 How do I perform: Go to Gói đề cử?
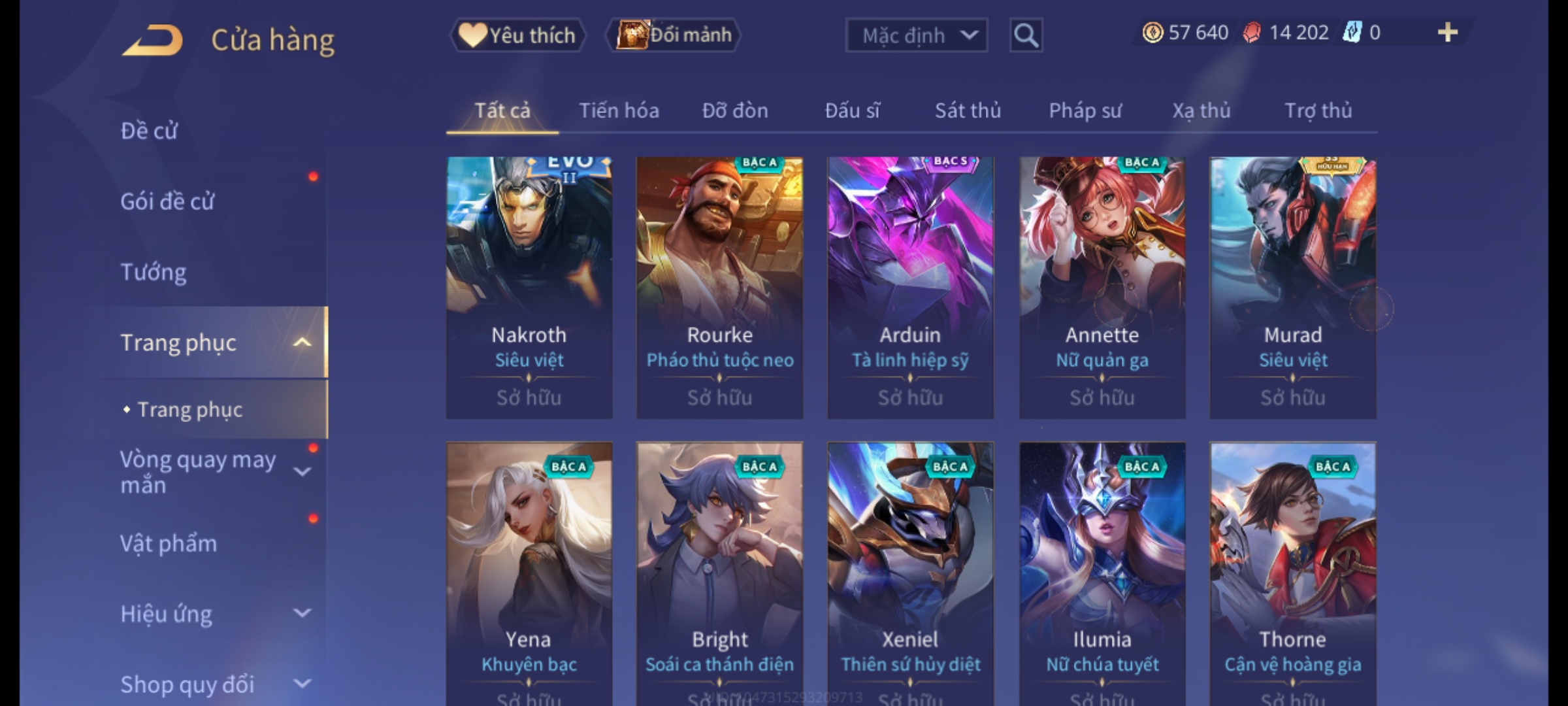(167, 201)
